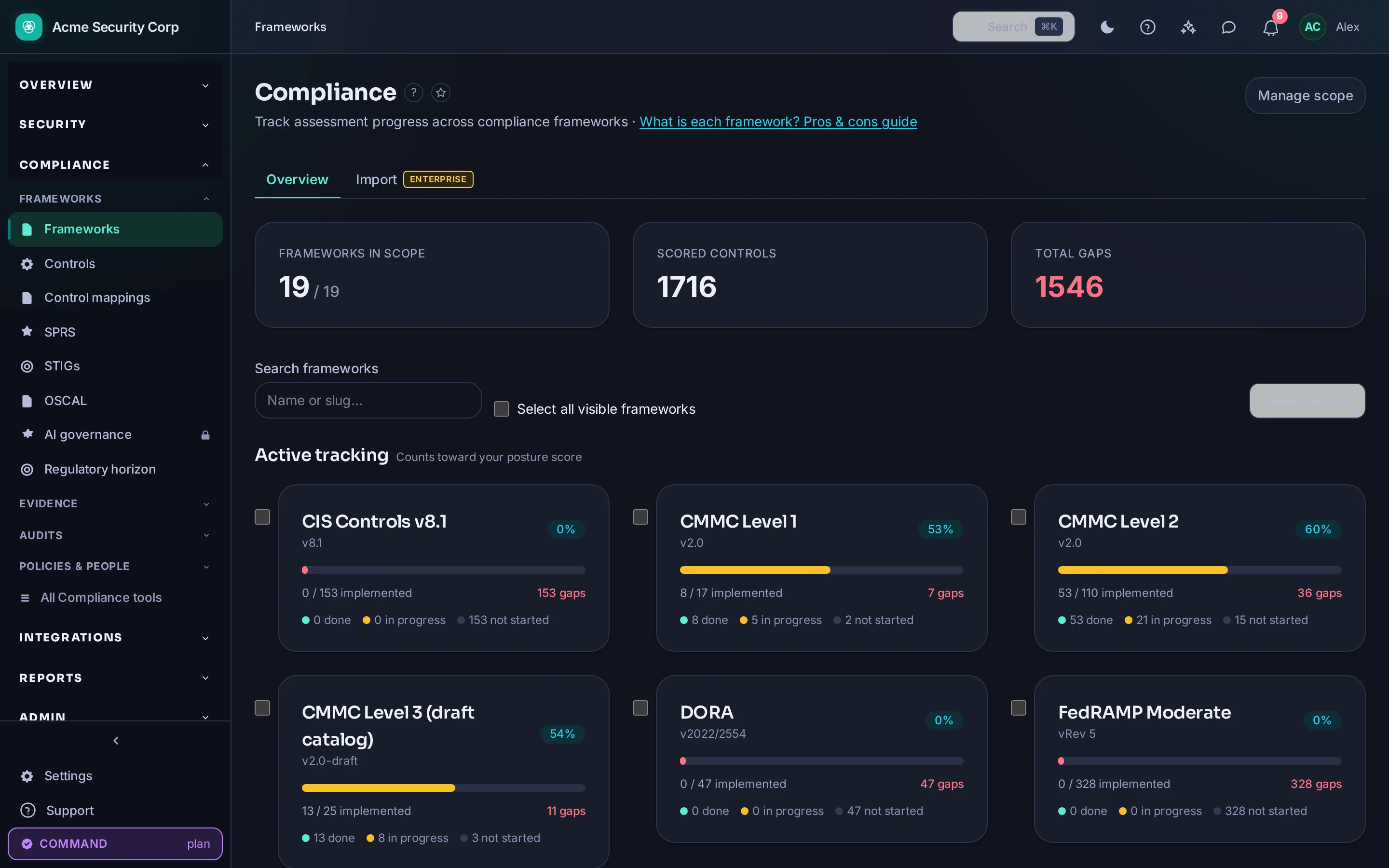Open notifications bell with 9 badge
The image size is (1389, 868).
(x=1271, y=27)
